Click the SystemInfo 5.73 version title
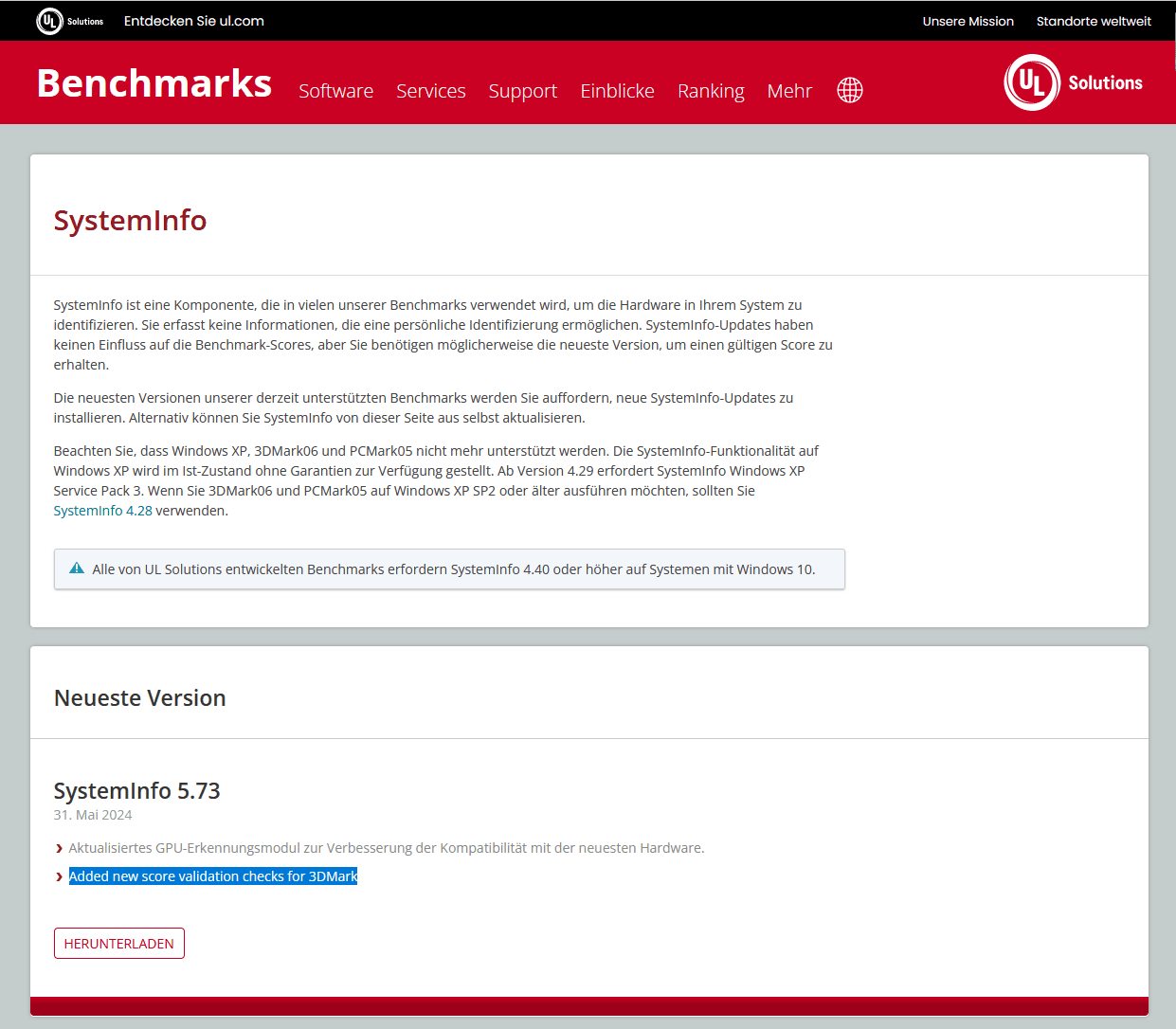The width and height of the screenshot is (1176, 1029). pyautogui.click(x=137, y=791)
